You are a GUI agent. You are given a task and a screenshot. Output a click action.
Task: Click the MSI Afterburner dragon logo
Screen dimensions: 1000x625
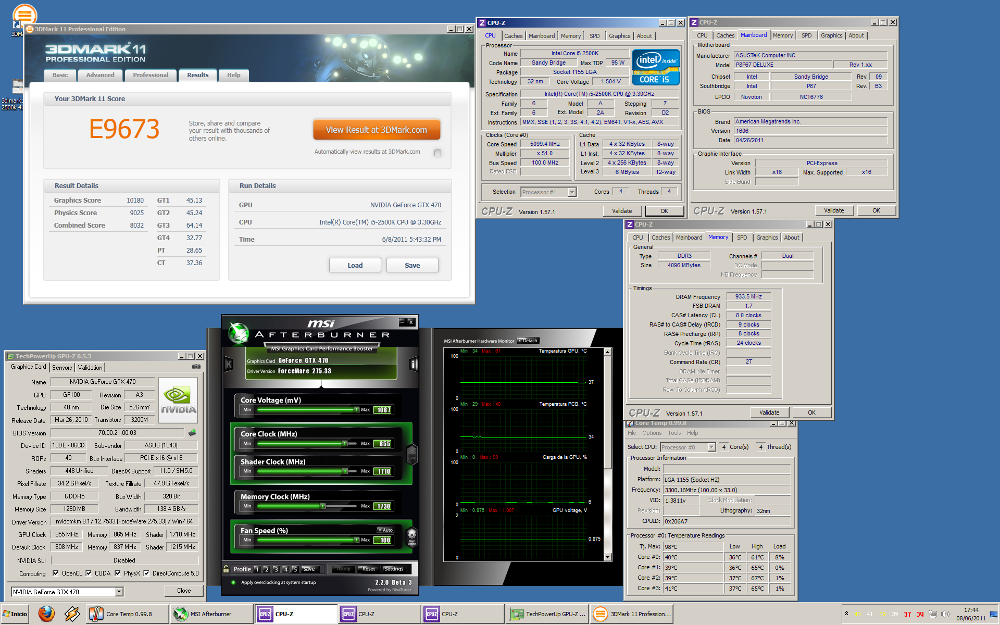tap(238, 332)
